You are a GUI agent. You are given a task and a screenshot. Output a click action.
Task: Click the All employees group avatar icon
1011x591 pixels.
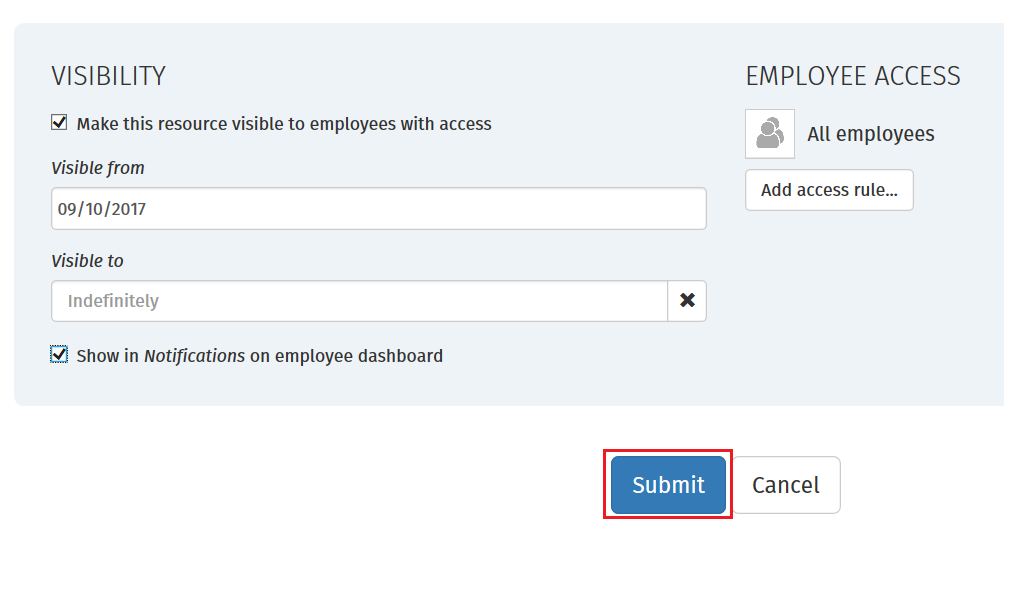click(770, 133)
